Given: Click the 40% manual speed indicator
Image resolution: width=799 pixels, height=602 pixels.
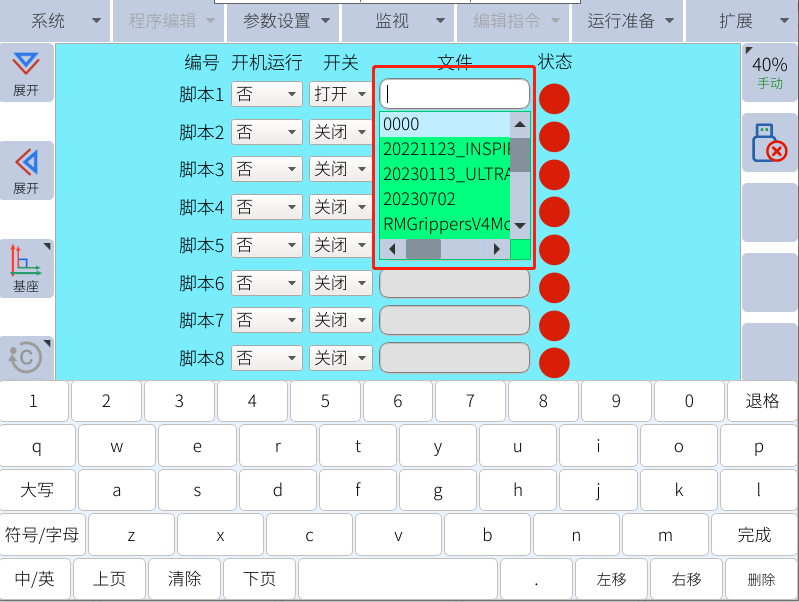Looking at the screenshot, I should click(769, 72).
